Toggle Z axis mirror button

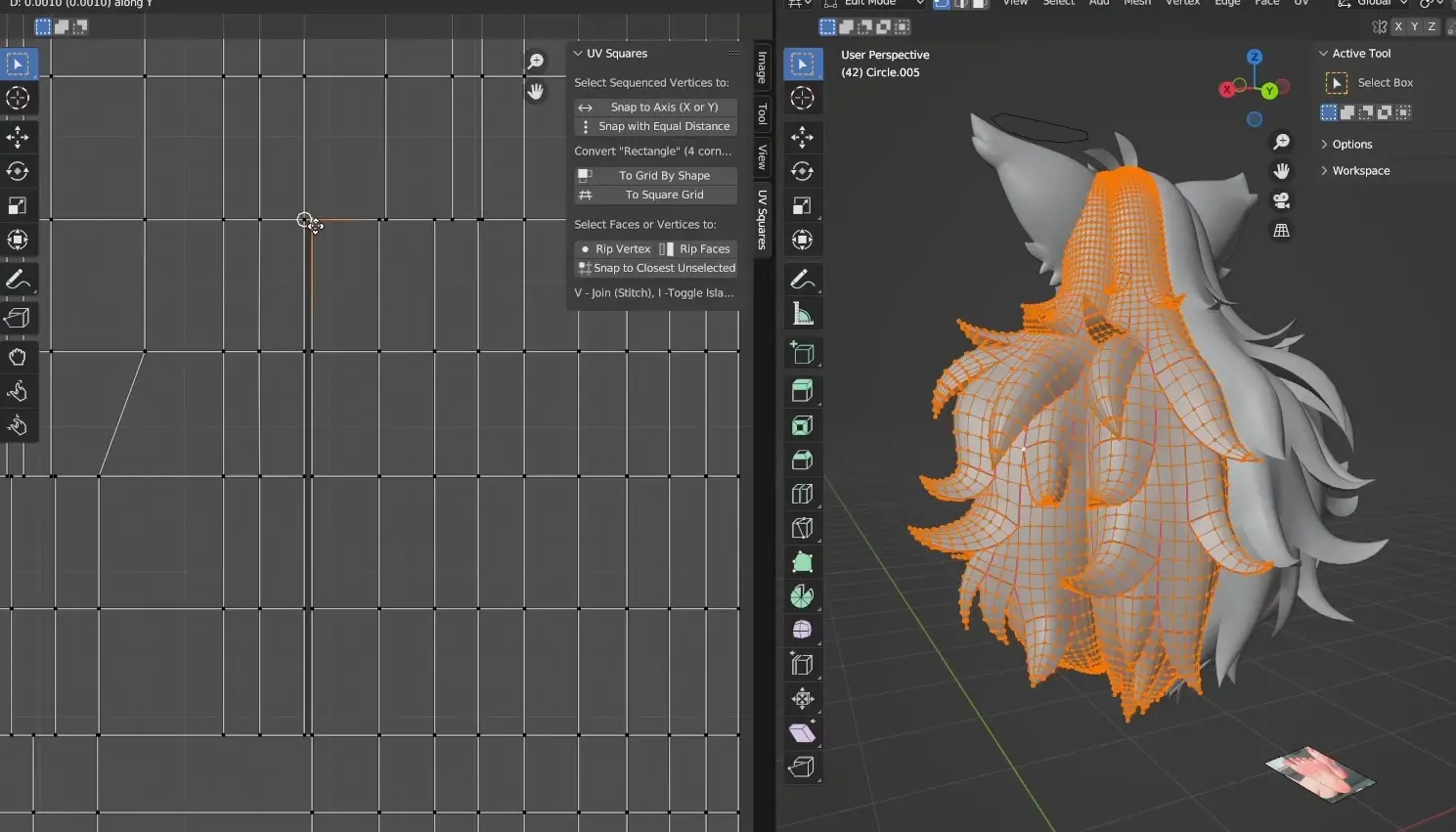pos(1432,26)
